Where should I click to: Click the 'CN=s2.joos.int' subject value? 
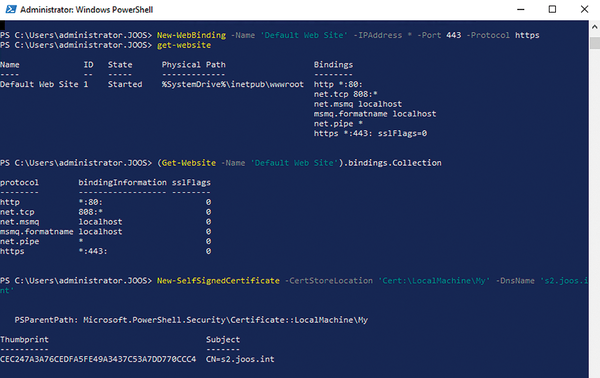[240, 359]
